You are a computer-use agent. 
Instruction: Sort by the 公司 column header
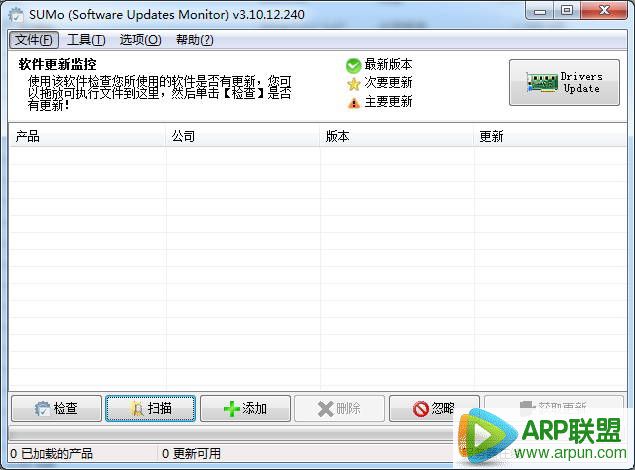coord(242,136)
